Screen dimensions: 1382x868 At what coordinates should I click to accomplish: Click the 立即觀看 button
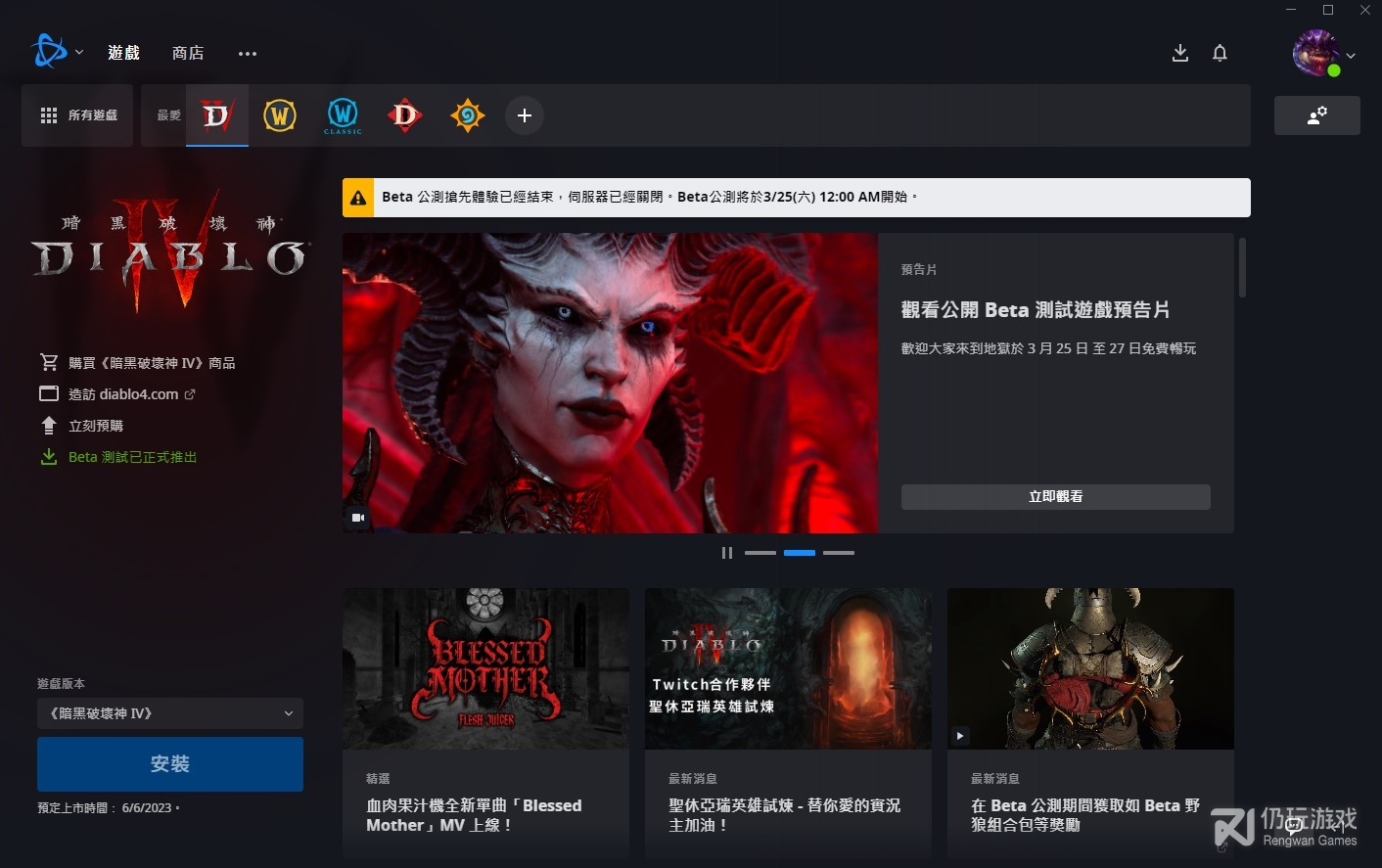1056,497
